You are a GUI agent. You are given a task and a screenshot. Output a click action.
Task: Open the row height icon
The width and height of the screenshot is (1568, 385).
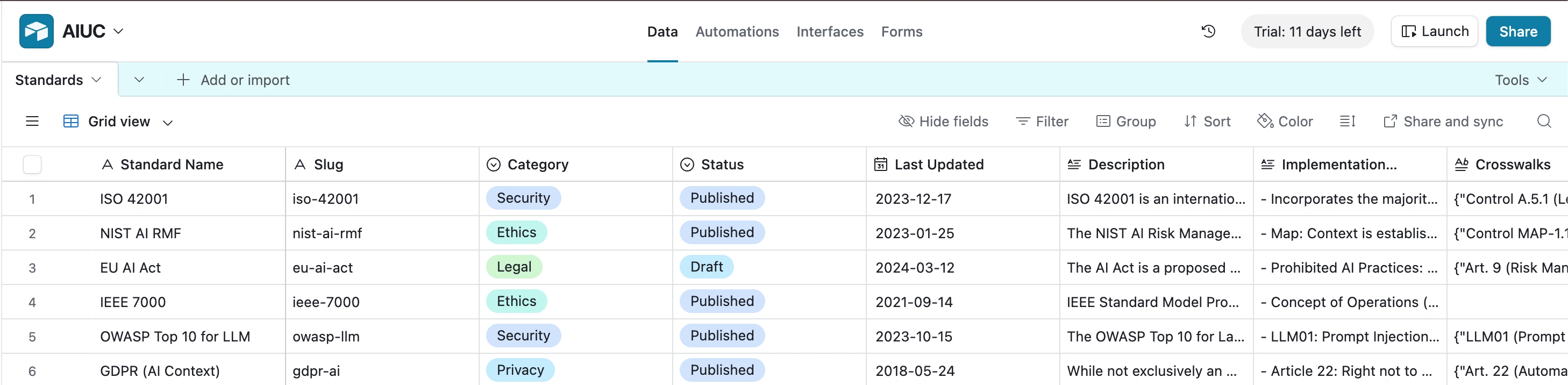pos(1347,121)
